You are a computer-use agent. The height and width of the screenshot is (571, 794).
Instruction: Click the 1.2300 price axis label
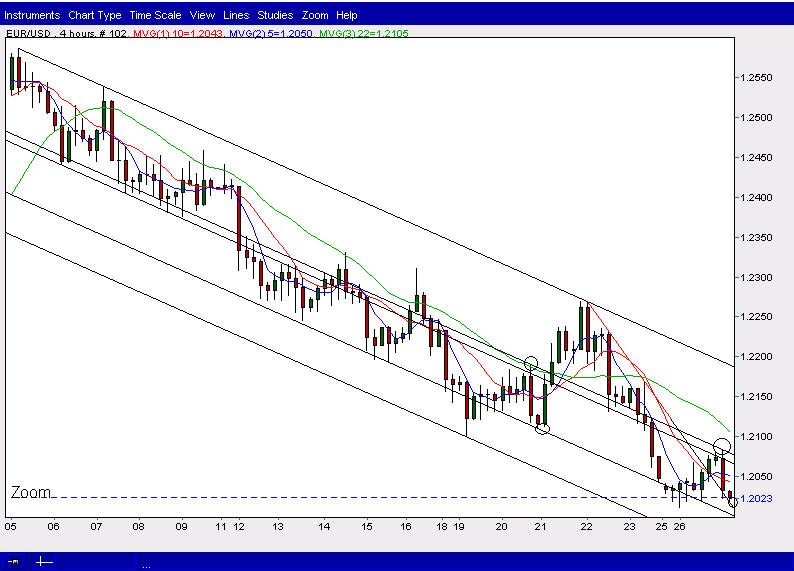tap(757, 277)
